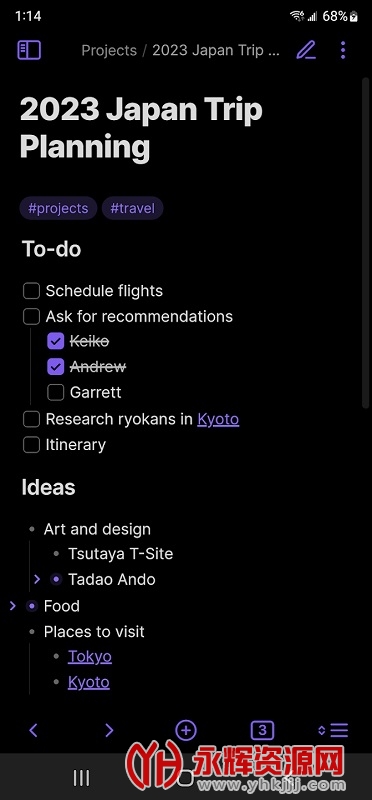Tick the Itinerary checkbox
Viewport: 372px width, 800px height.
coord(32,445)
